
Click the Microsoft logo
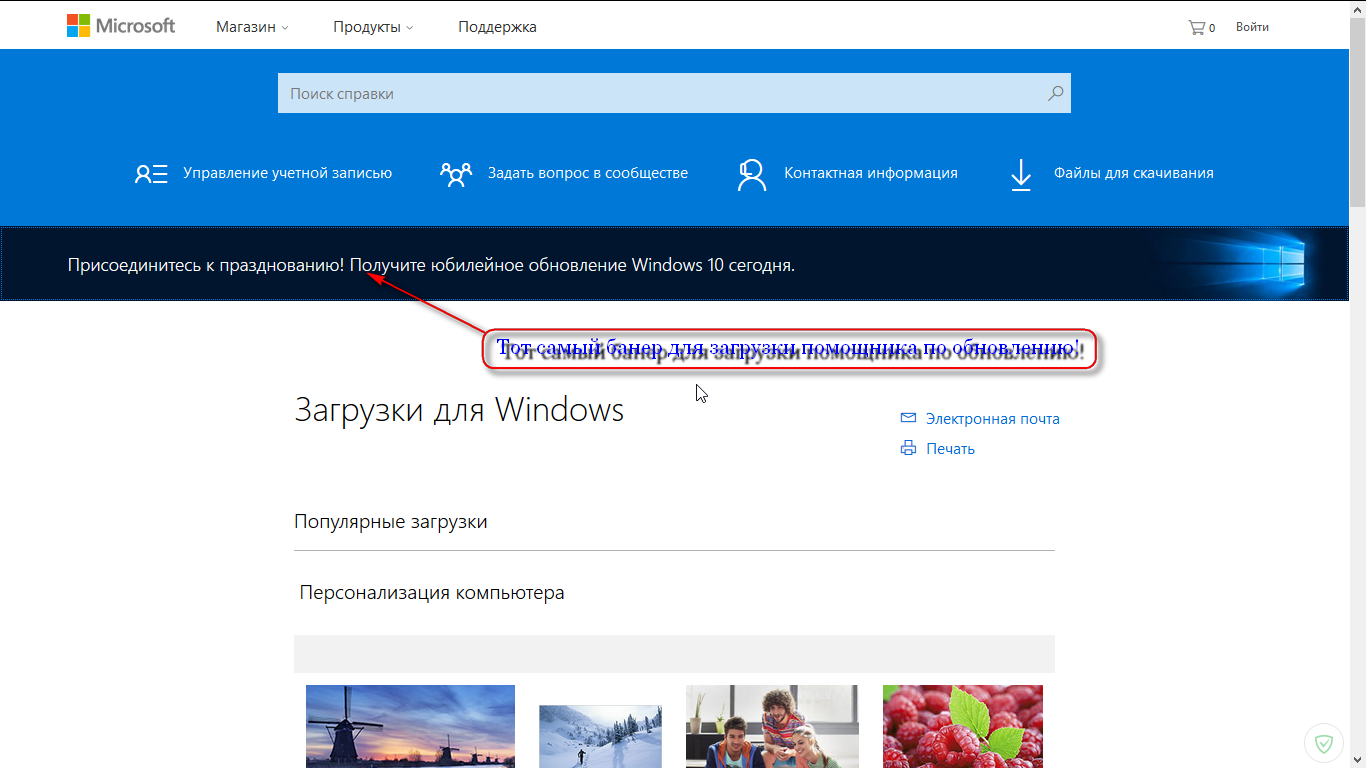tap(121, 26)
